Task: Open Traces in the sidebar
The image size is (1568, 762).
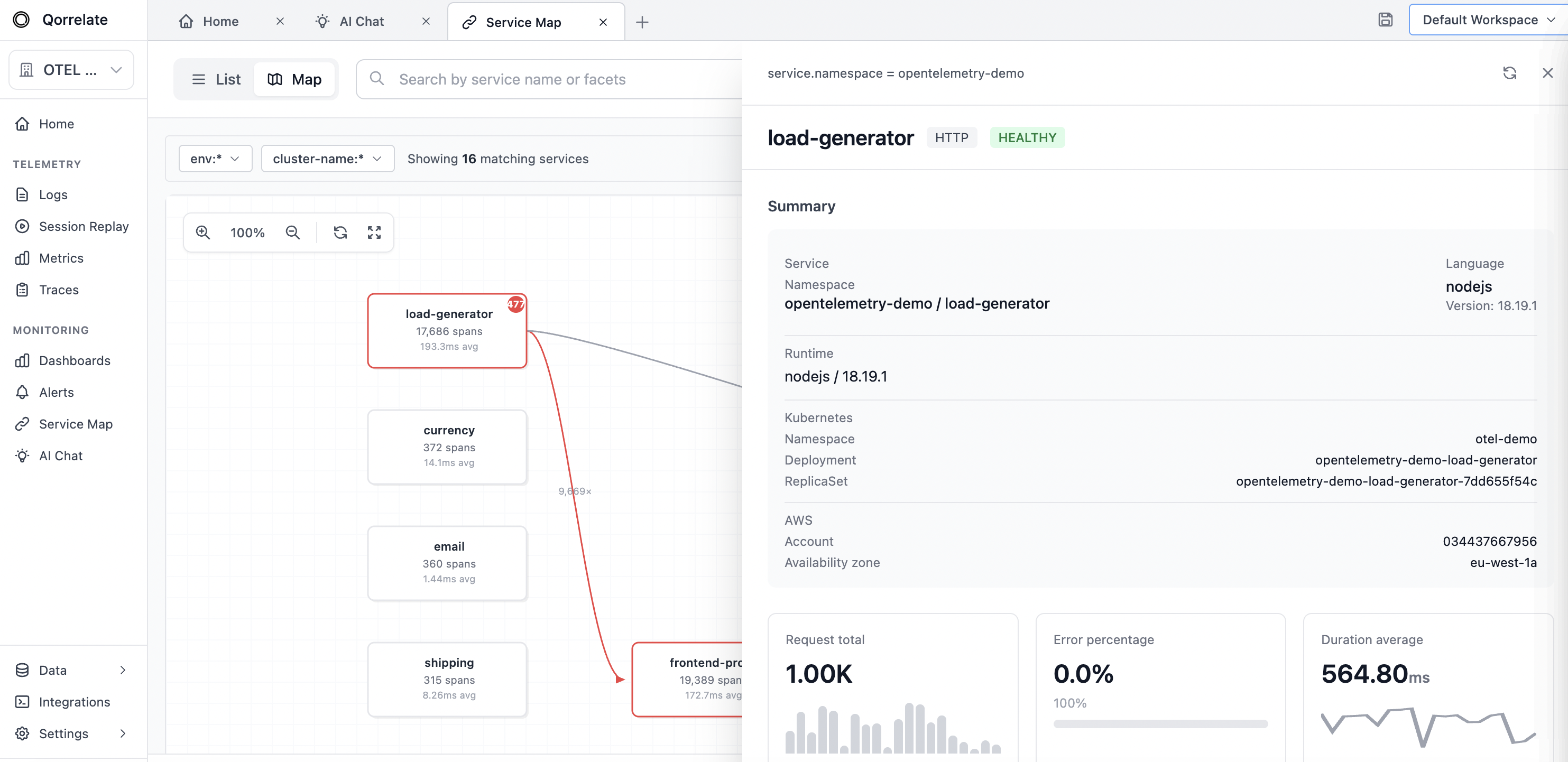Action: tap(59, 290)
